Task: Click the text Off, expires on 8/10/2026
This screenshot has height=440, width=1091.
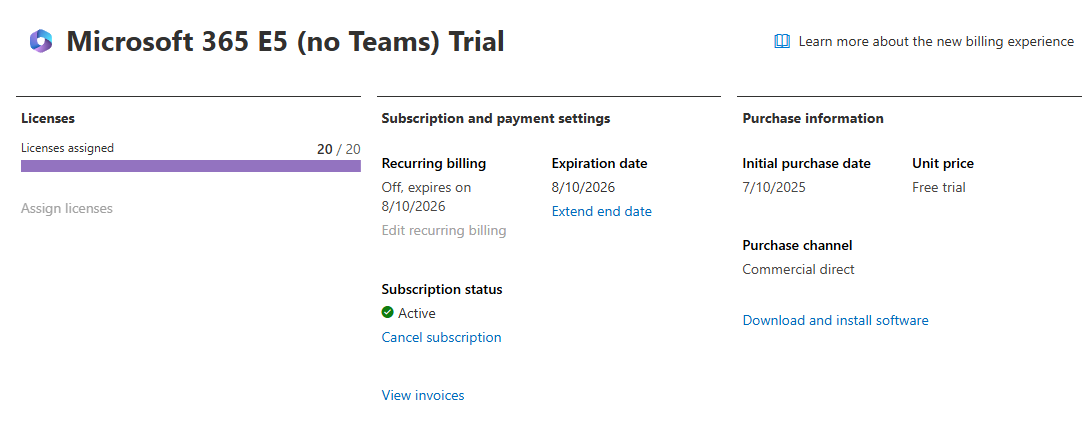Action: [x=427, y=196]
